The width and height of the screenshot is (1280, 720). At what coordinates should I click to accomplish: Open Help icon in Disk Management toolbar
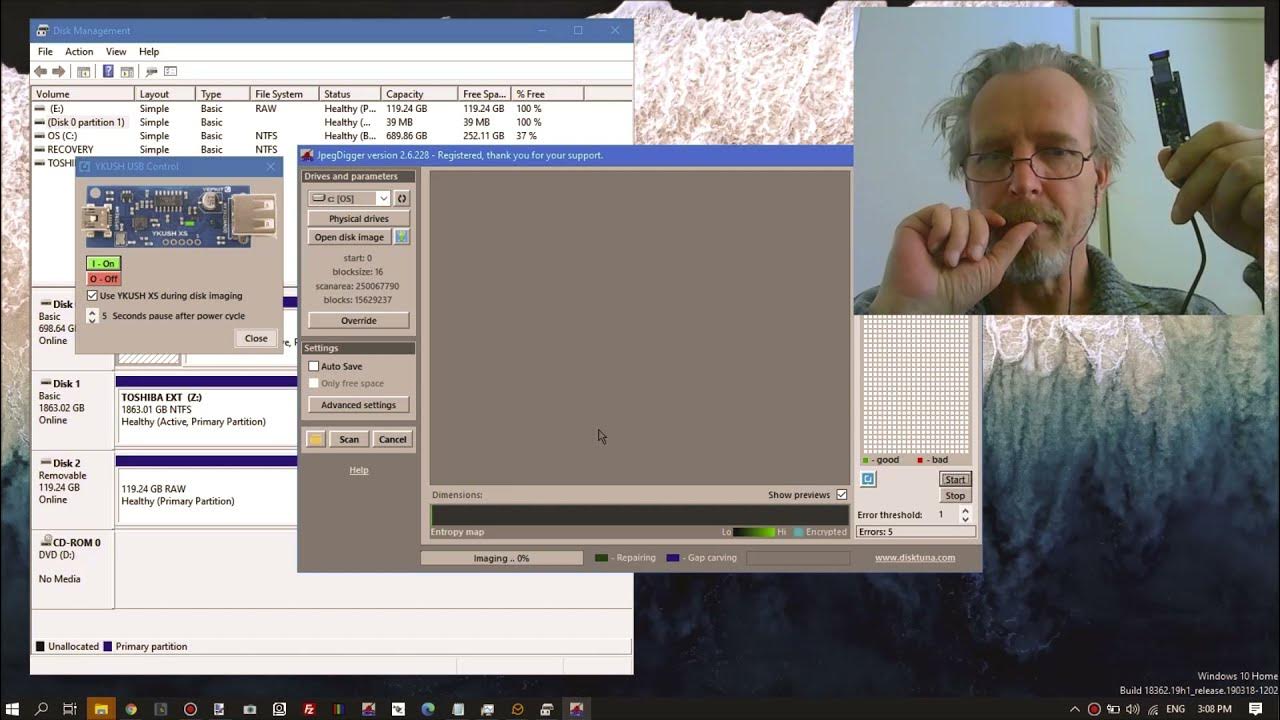pyautogui.click(x=106, y=72)
